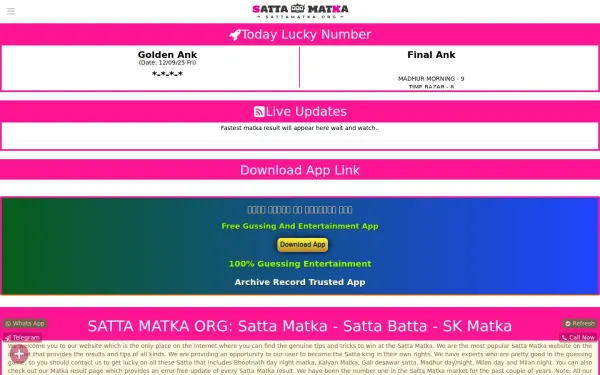Click the yellow Download App button
Image resolution: width=600 pixels, height=375 pixels.
[x=302, y=245]
